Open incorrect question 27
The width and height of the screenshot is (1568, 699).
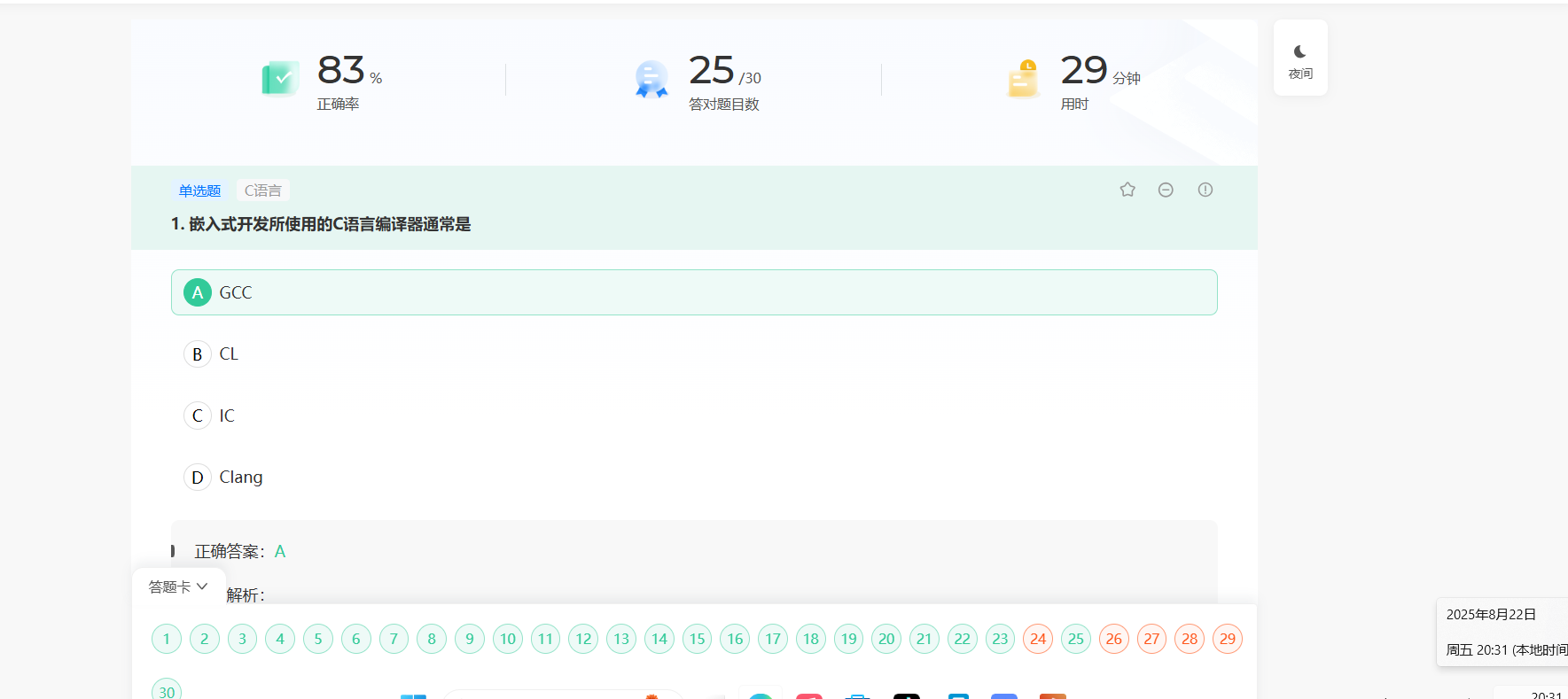(x=1152, y=639)
